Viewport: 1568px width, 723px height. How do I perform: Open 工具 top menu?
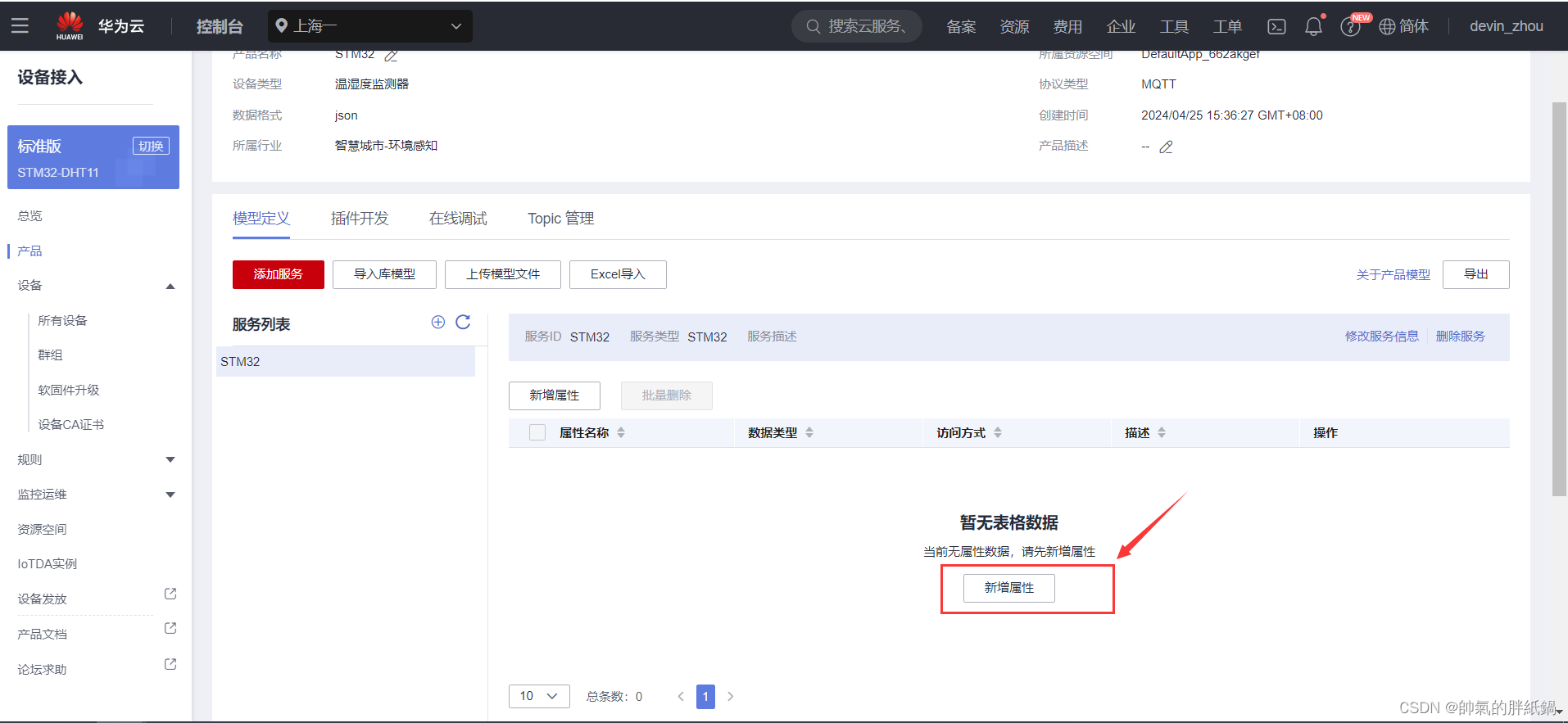1174,27
